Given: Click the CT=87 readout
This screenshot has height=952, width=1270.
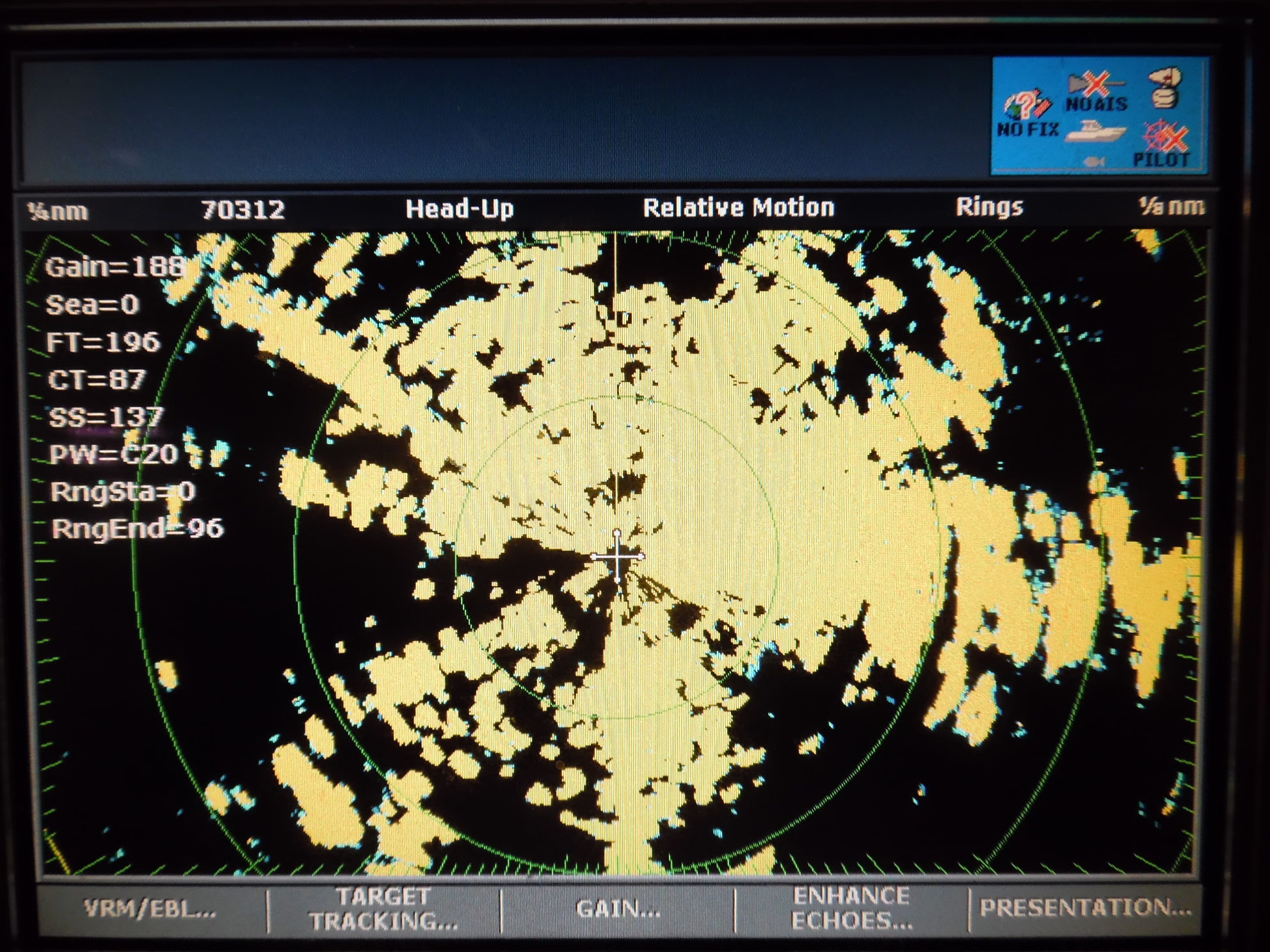Looking at the screenshot, I should coord(97,380).
